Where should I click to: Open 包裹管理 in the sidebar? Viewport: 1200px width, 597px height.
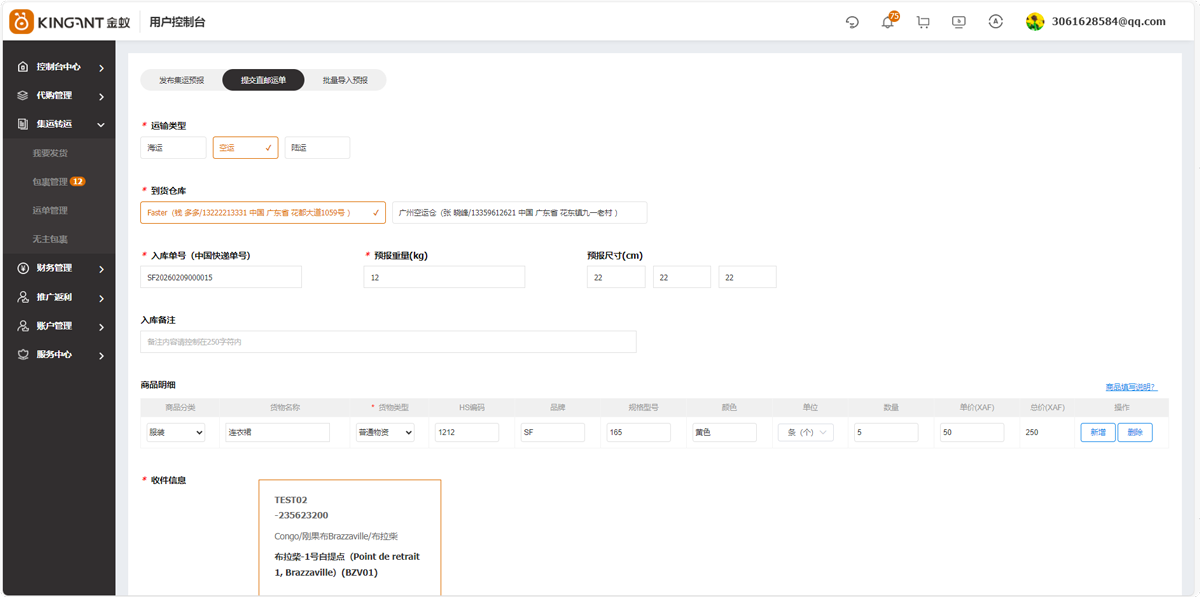[50, 182]
